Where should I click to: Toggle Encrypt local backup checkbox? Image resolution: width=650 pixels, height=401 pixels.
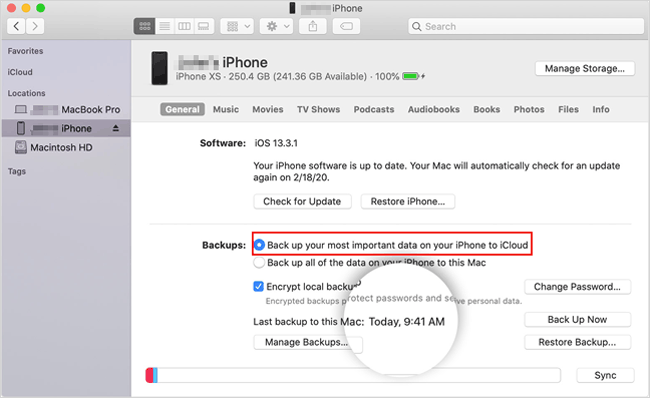258,287
